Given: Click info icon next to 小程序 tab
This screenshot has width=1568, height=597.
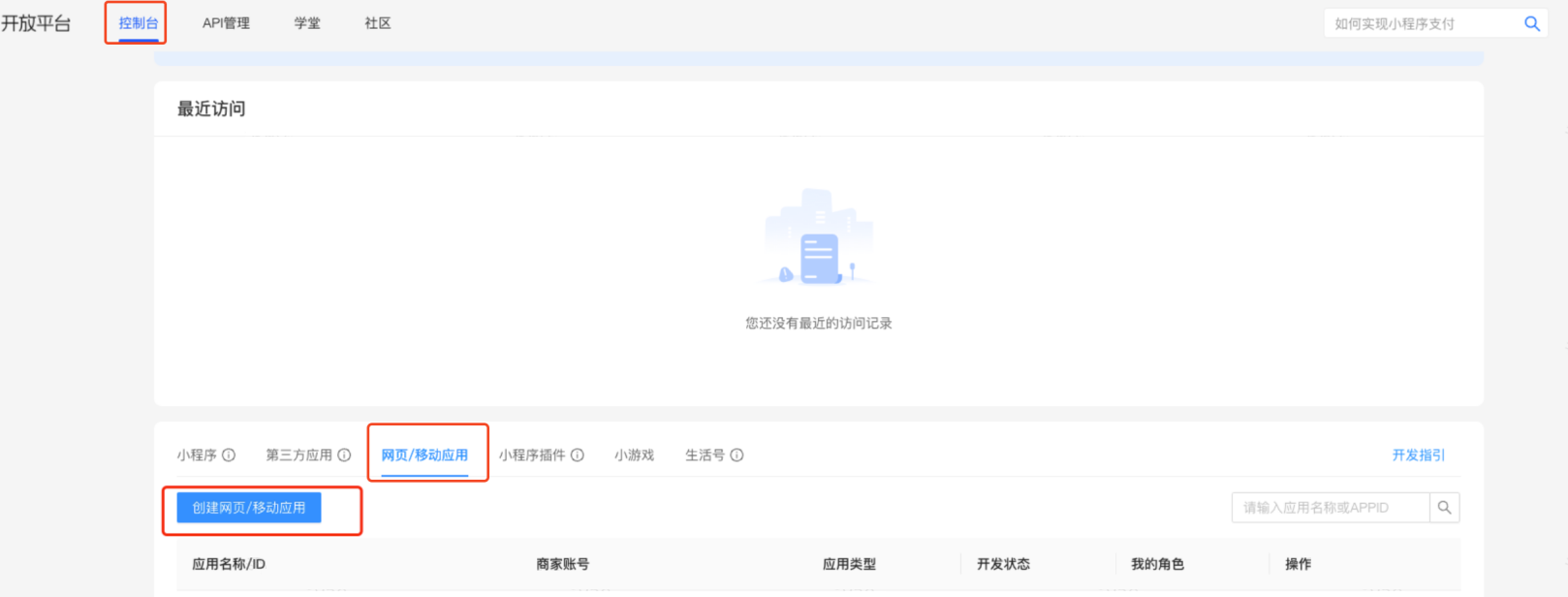Looking at the screenshot, I should click(229, 456).
